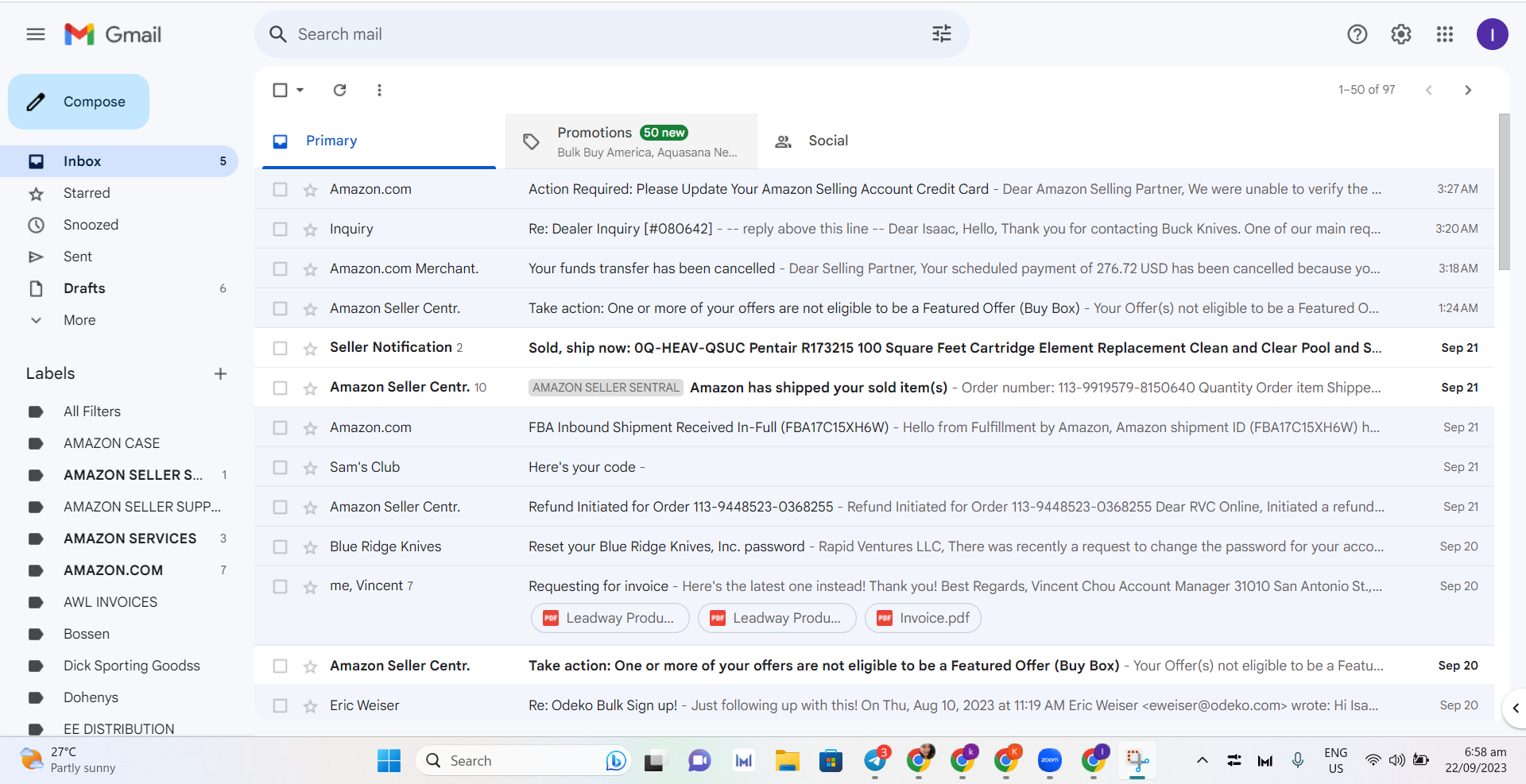Open the More options three-dot menu
The image size is (1526, 784).
(x=379, y=90)
